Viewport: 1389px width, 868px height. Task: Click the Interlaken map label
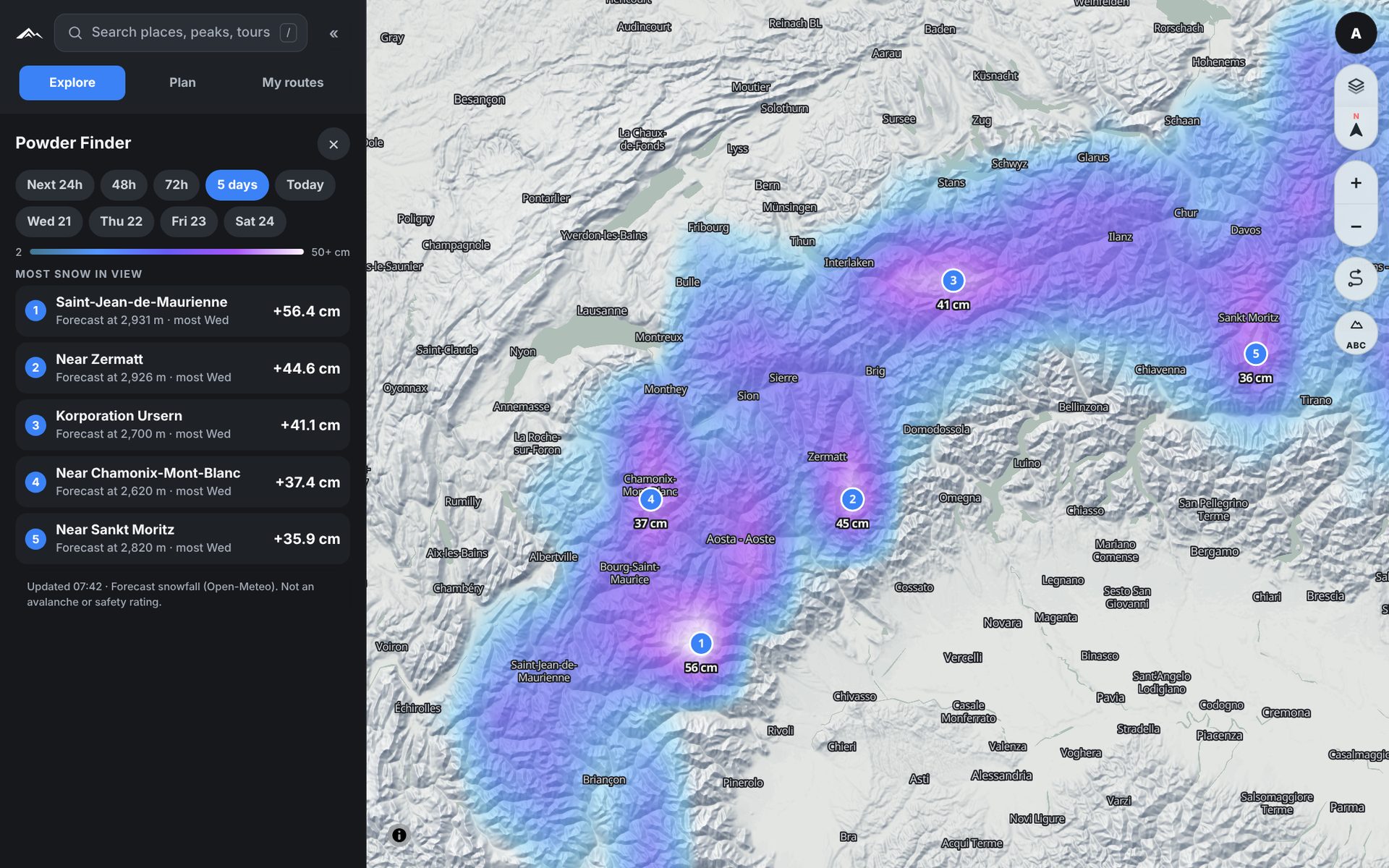pos(849,263)
